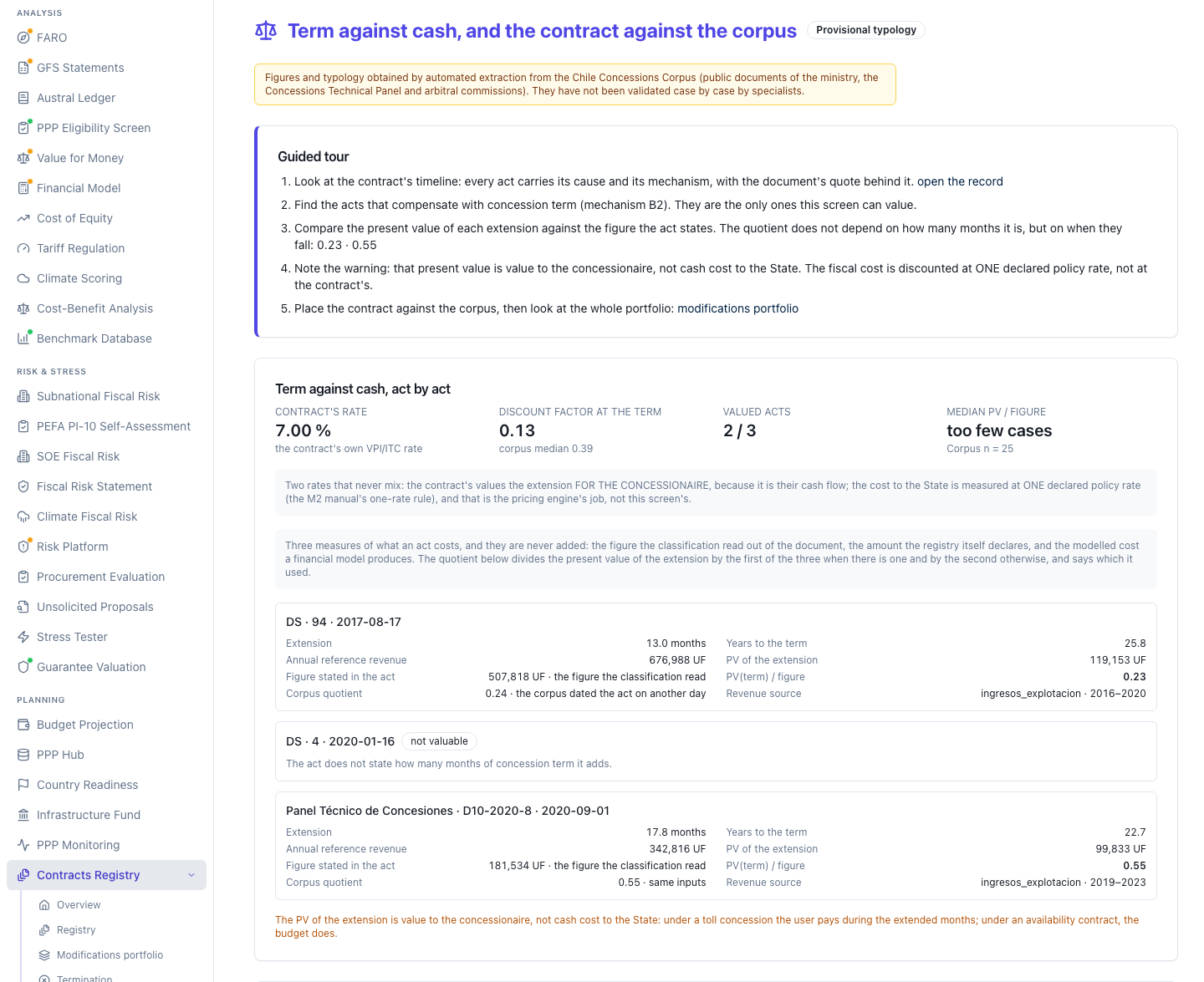Click the Austral Ledger icon

click(23, 98)
